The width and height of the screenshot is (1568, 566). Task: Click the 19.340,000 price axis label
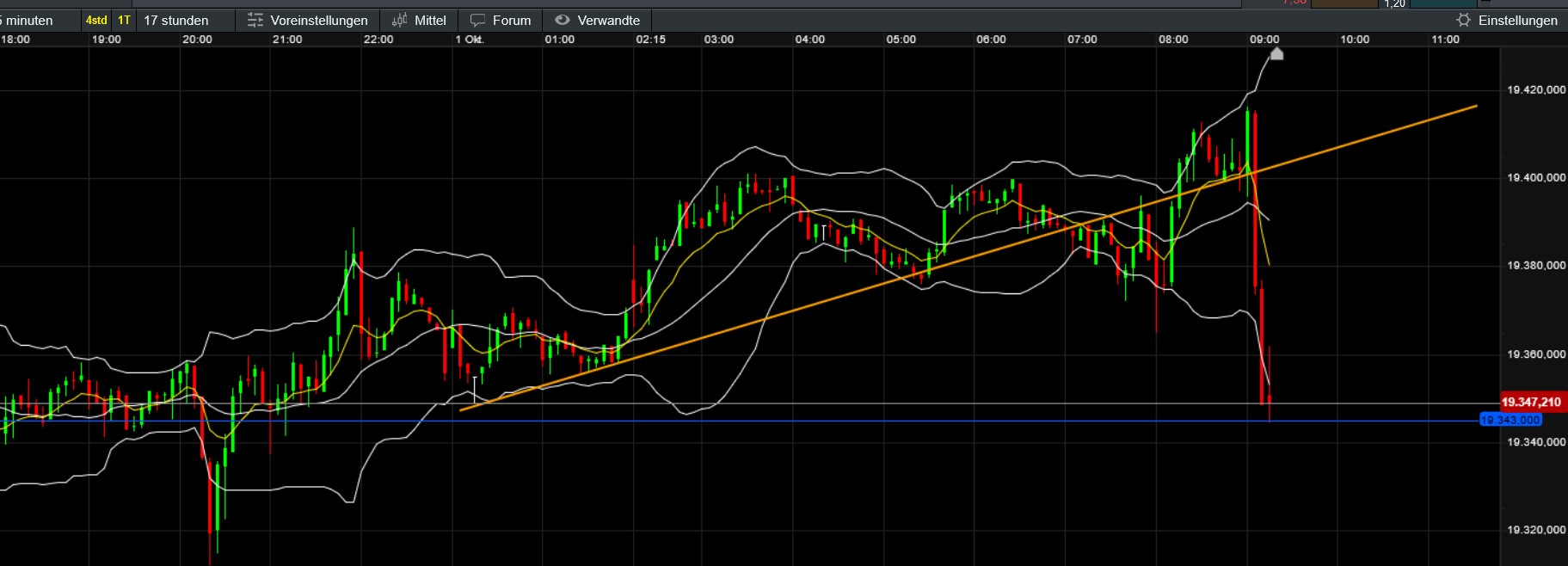[1536, 441]
